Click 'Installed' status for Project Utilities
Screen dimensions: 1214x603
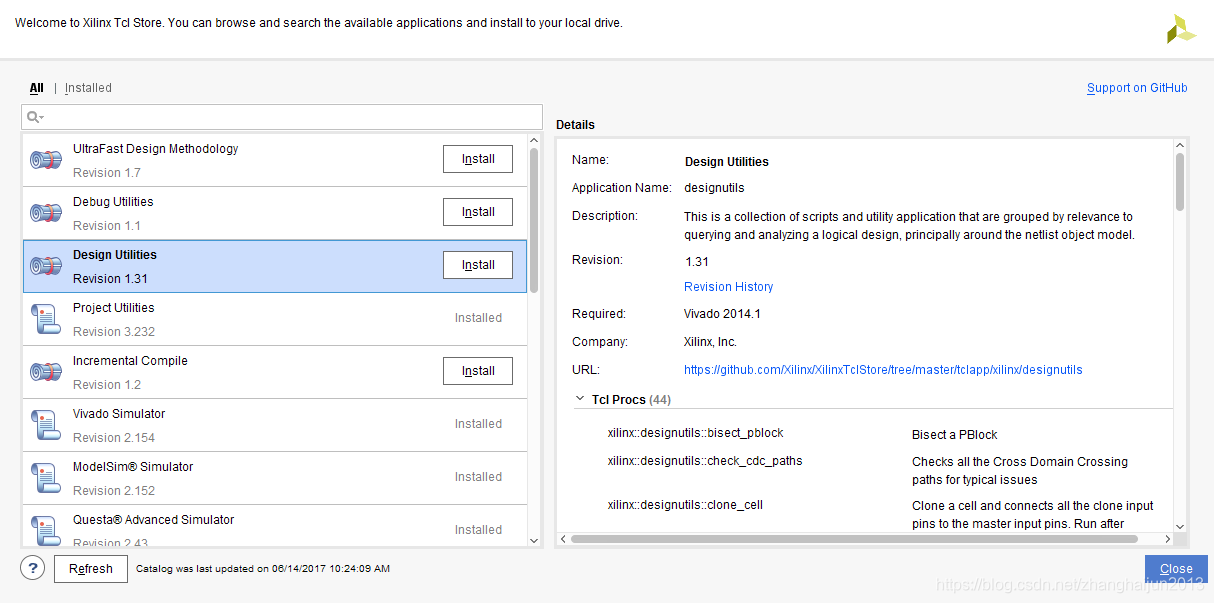[478, 318]
